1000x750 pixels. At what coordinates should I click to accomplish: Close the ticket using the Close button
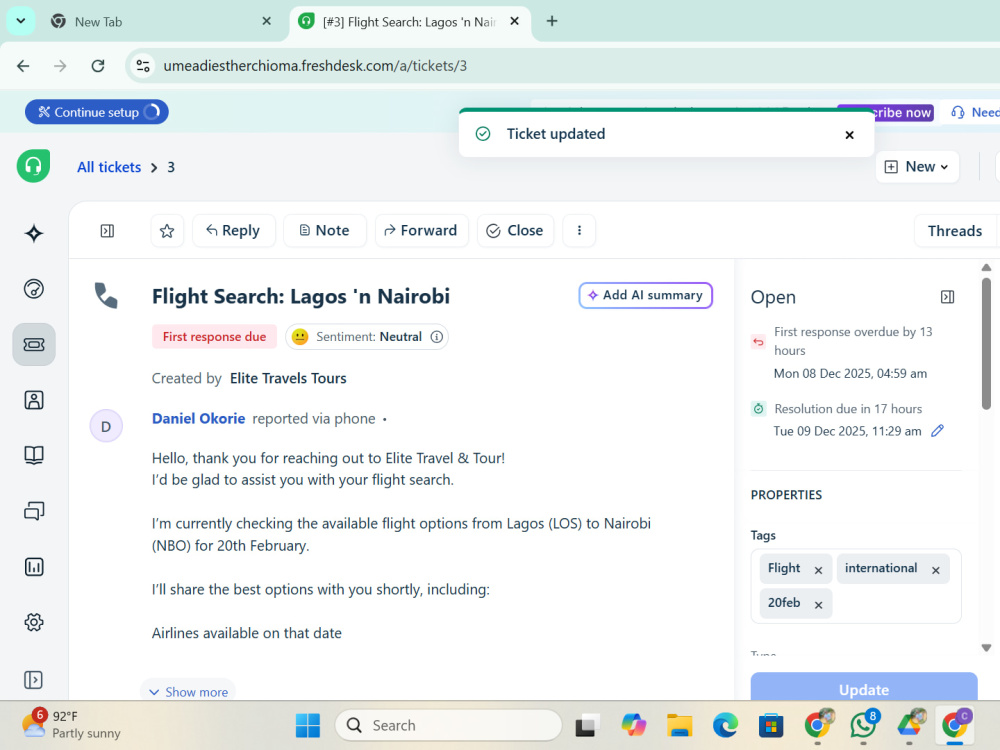click(515, 231)
